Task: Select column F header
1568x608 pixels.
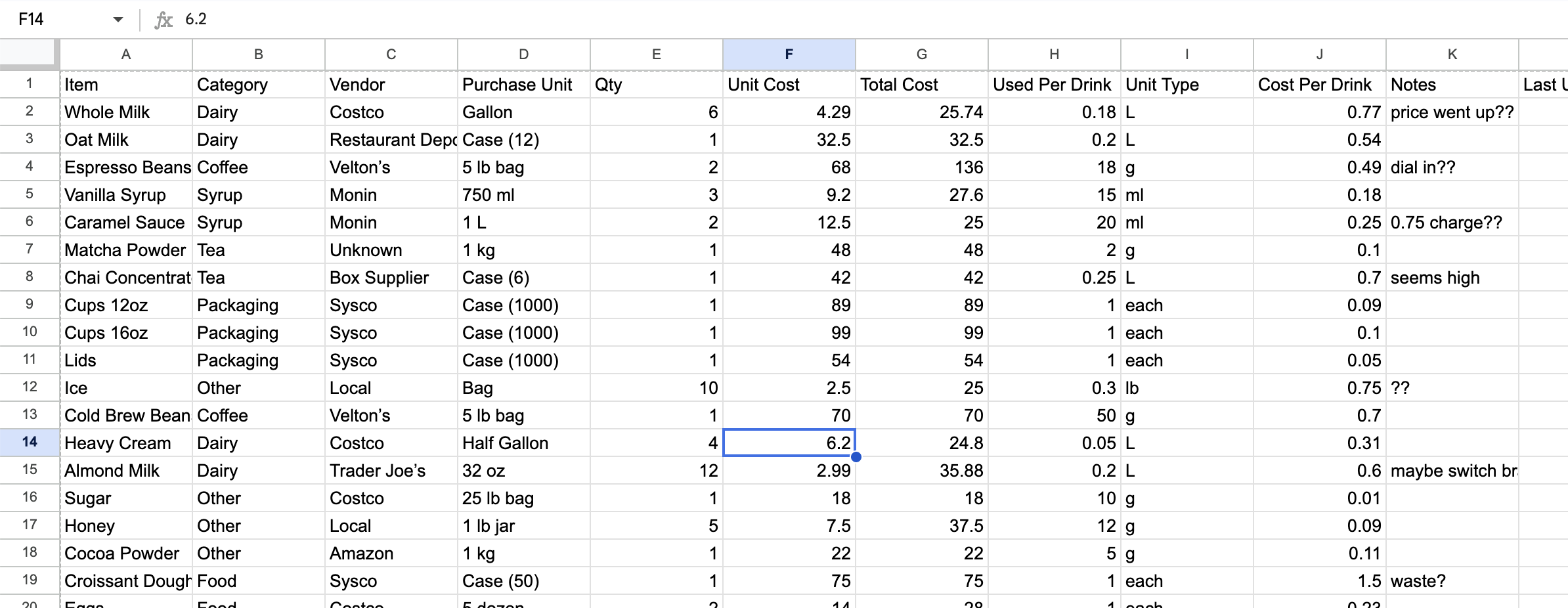Action: [789, 54]
